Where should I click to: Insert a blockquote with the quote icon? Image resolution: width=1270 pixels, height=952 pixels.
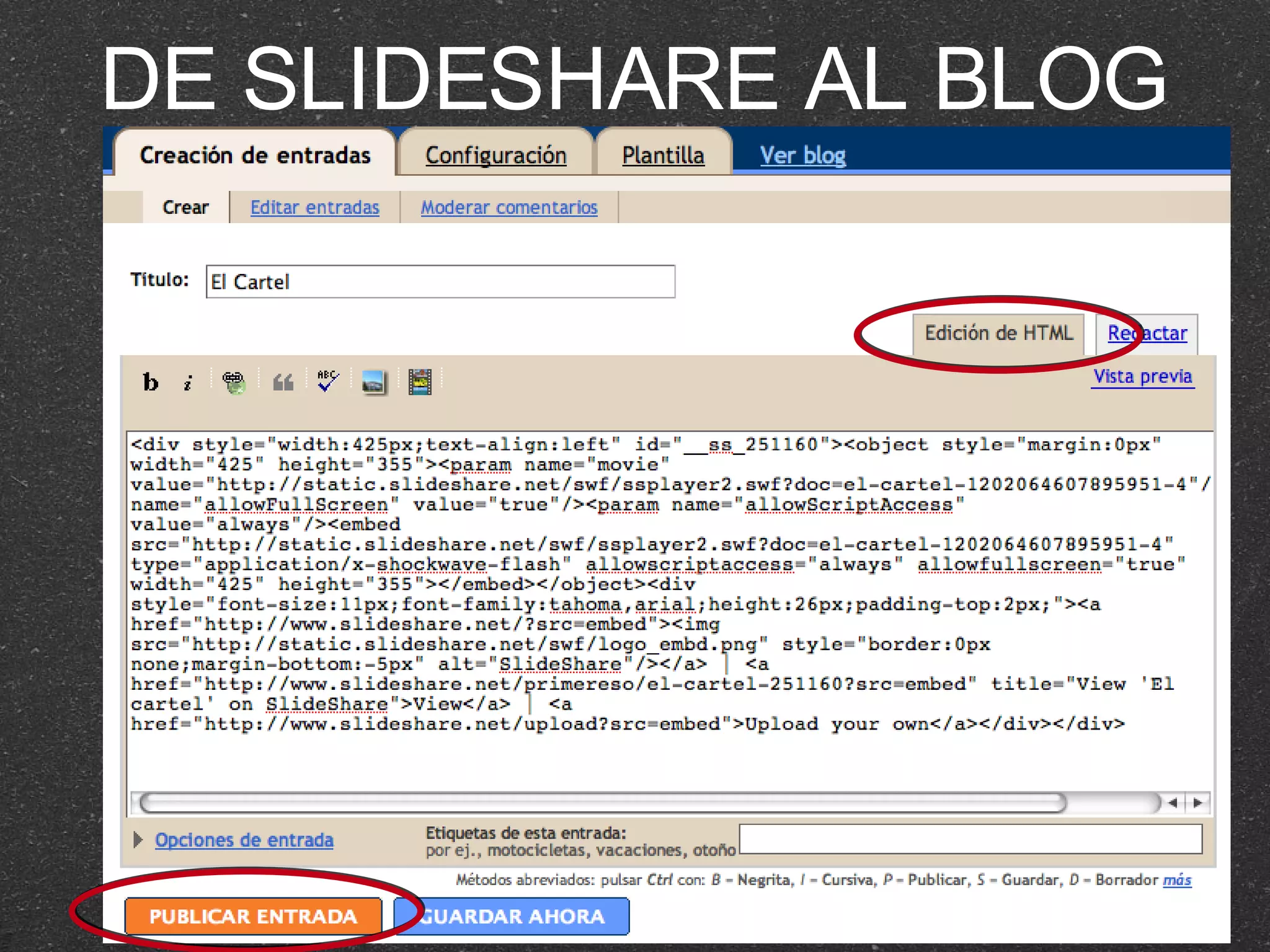pos(283,382)
